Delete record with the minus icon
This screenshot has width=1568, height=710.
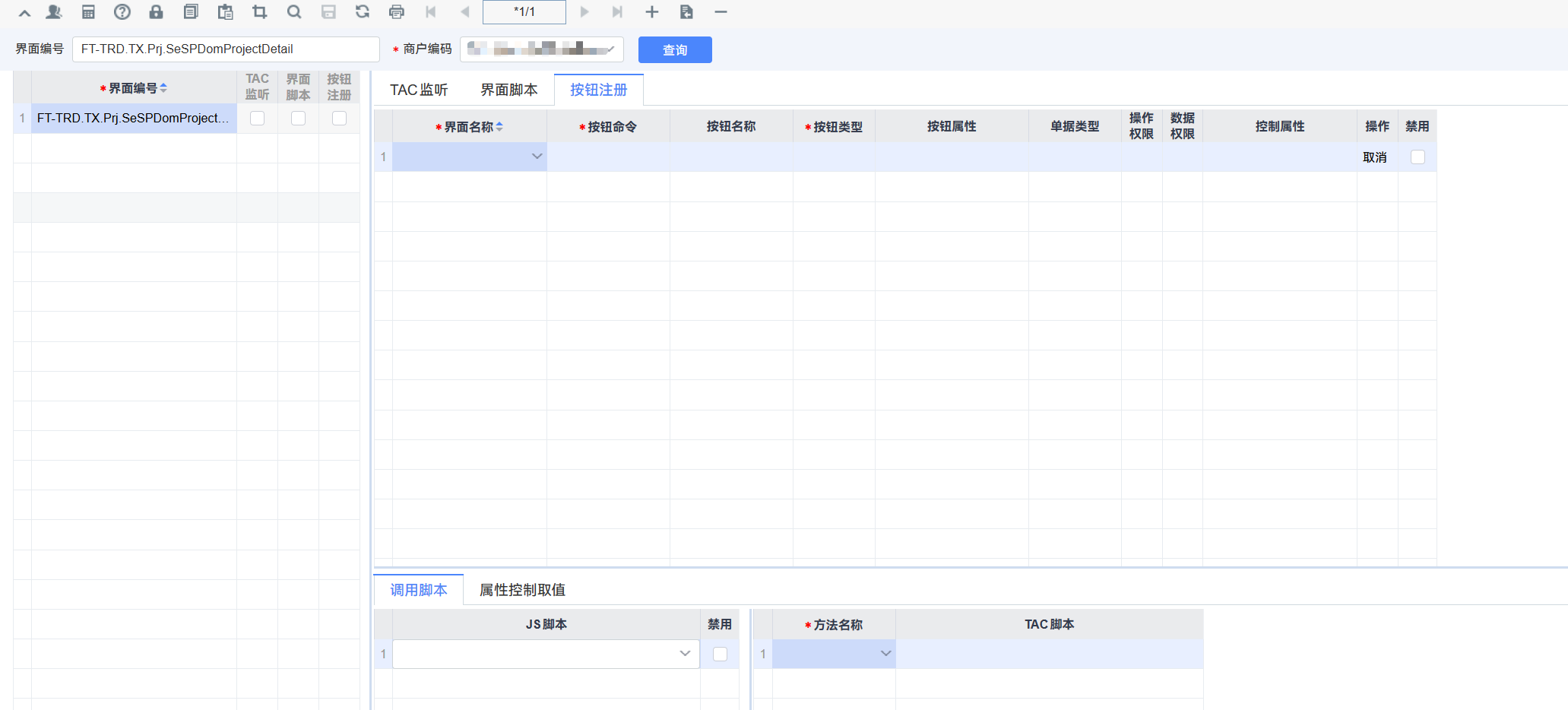(721, 12)
